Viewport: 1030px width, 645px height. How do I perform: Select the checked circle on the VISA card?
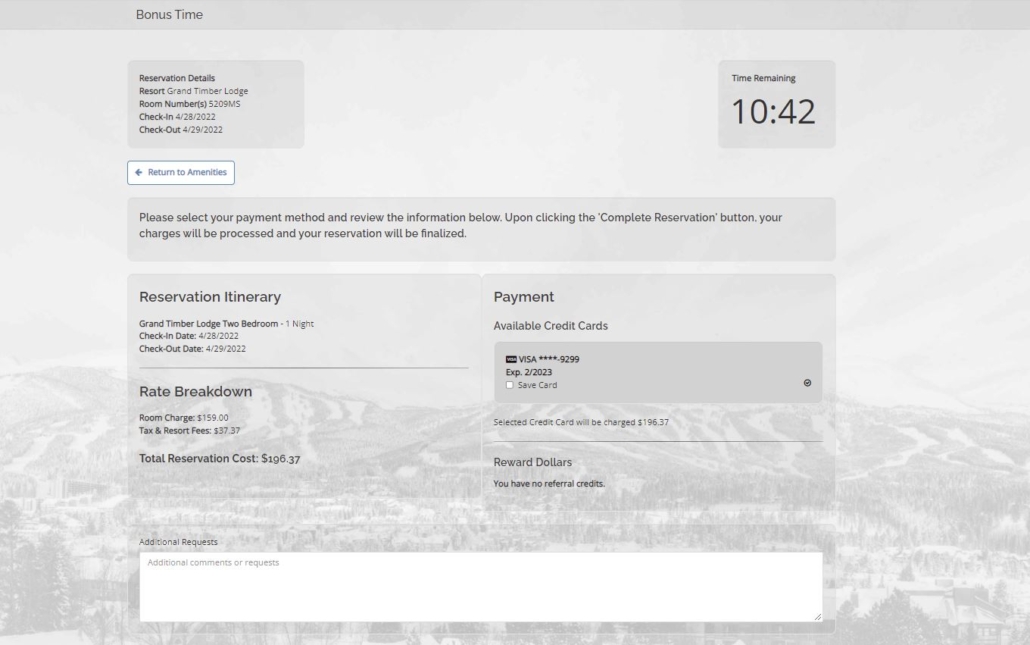[x=807, y=383]
